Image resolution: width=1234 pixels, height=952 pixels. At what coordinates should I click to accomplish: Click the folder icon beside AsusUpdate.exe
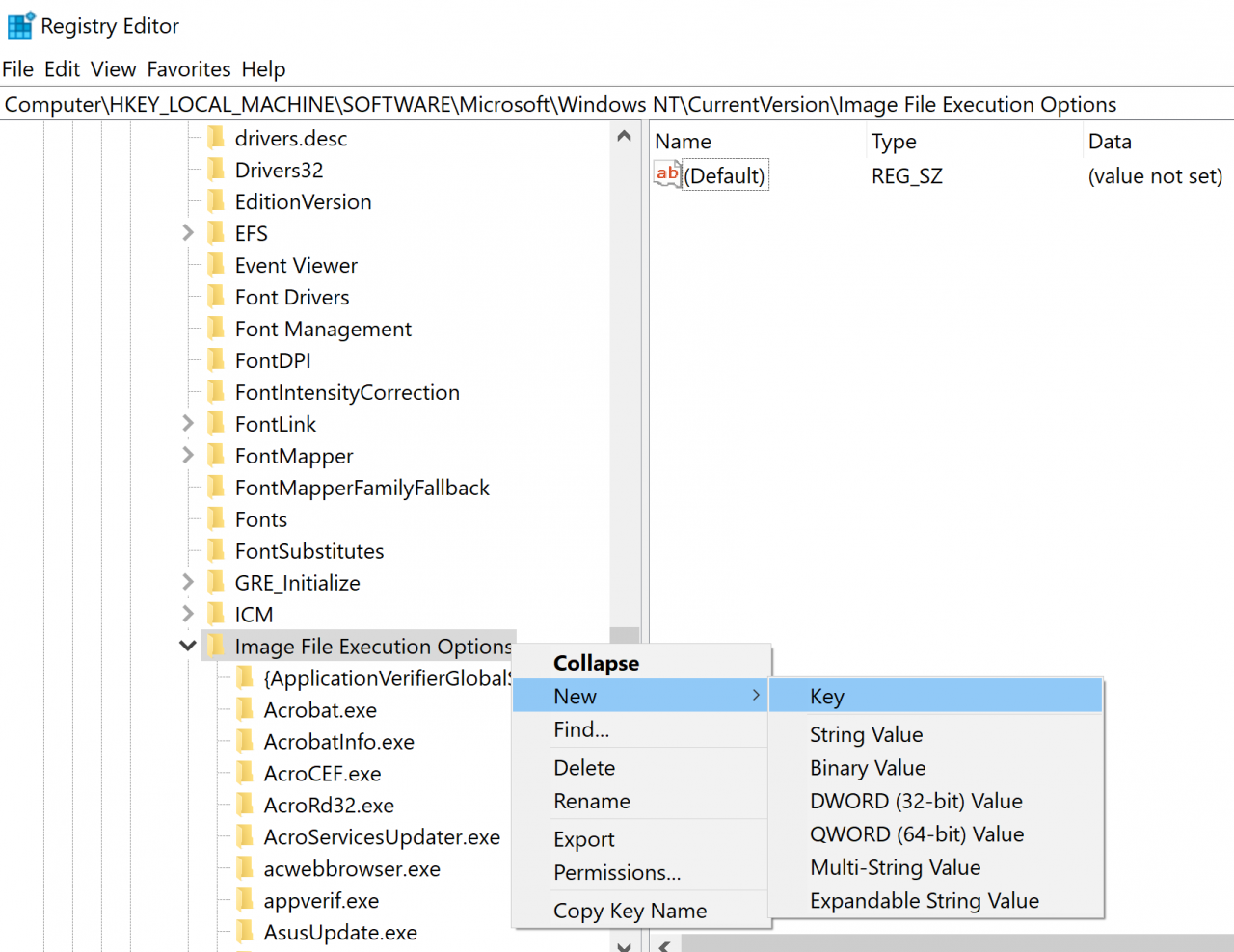[246, 932]
